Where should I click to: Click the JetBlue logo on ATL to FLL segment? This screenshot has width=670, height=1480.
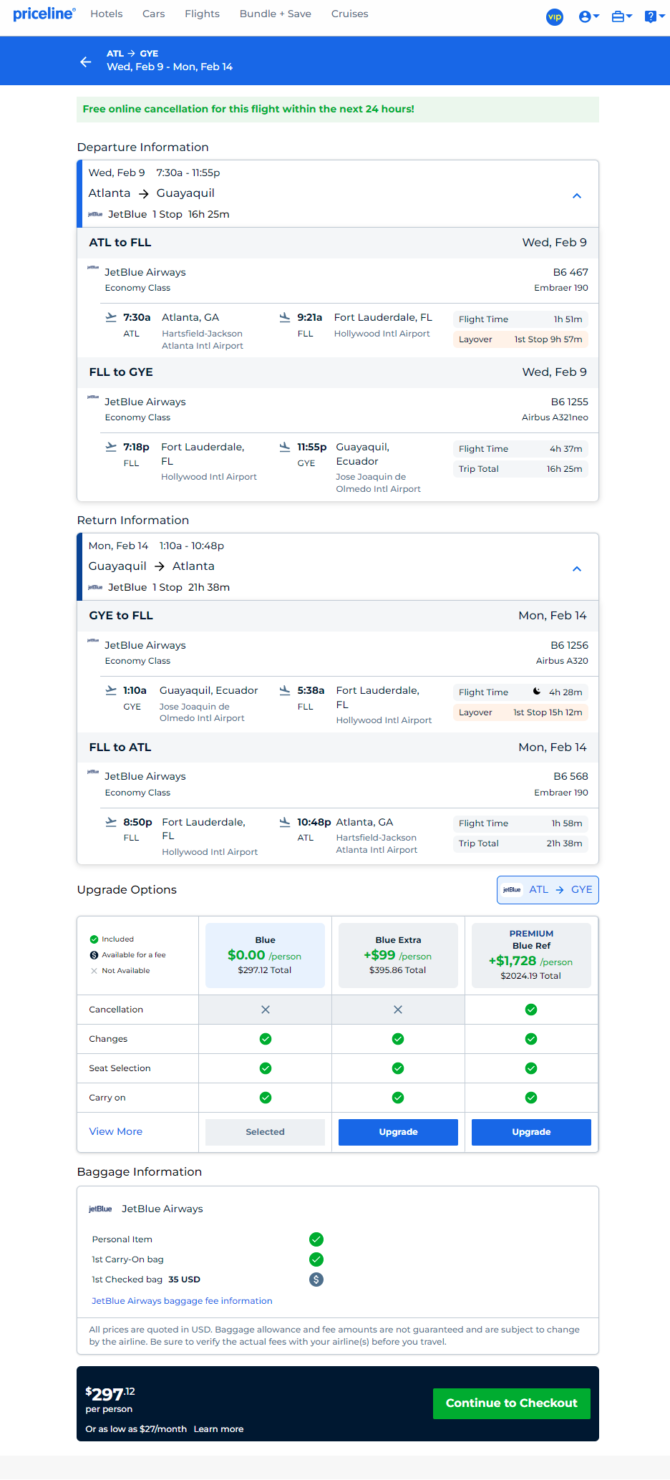pos(94,269)
